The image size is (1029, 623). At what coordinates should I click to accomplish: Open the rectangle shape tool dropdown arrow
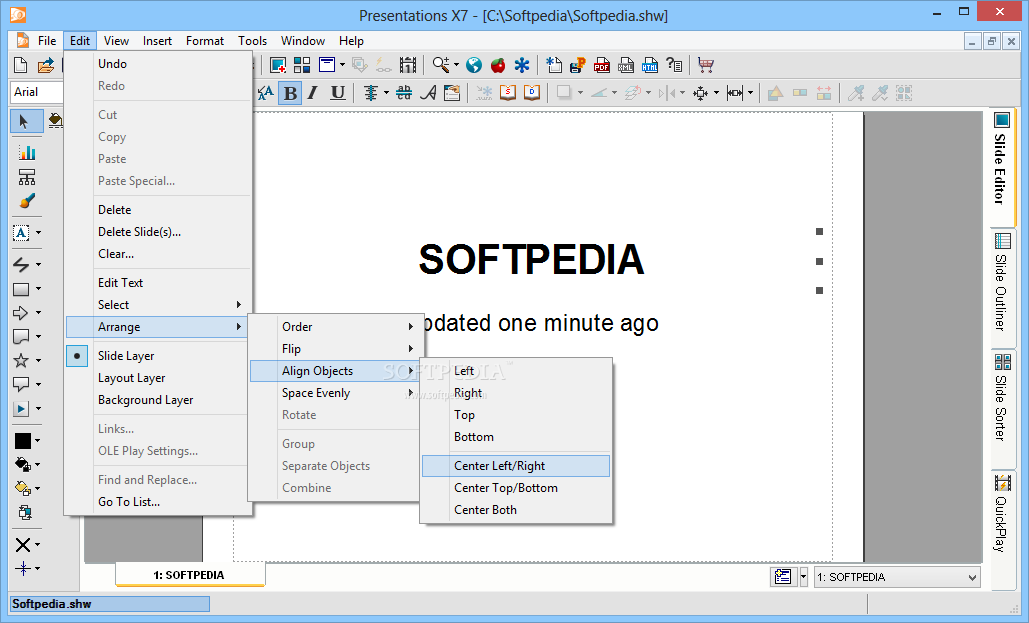38,289
